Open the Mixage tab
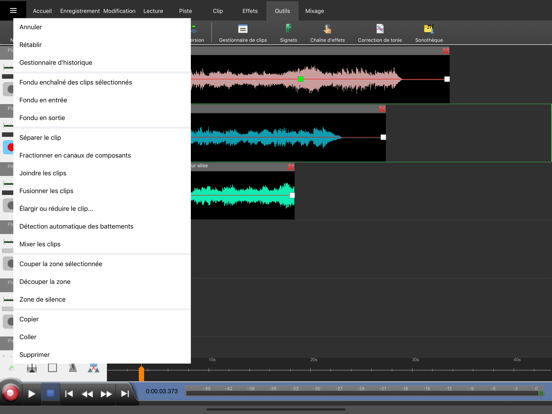Screen dimensions: 552x414 pos(314,11)
